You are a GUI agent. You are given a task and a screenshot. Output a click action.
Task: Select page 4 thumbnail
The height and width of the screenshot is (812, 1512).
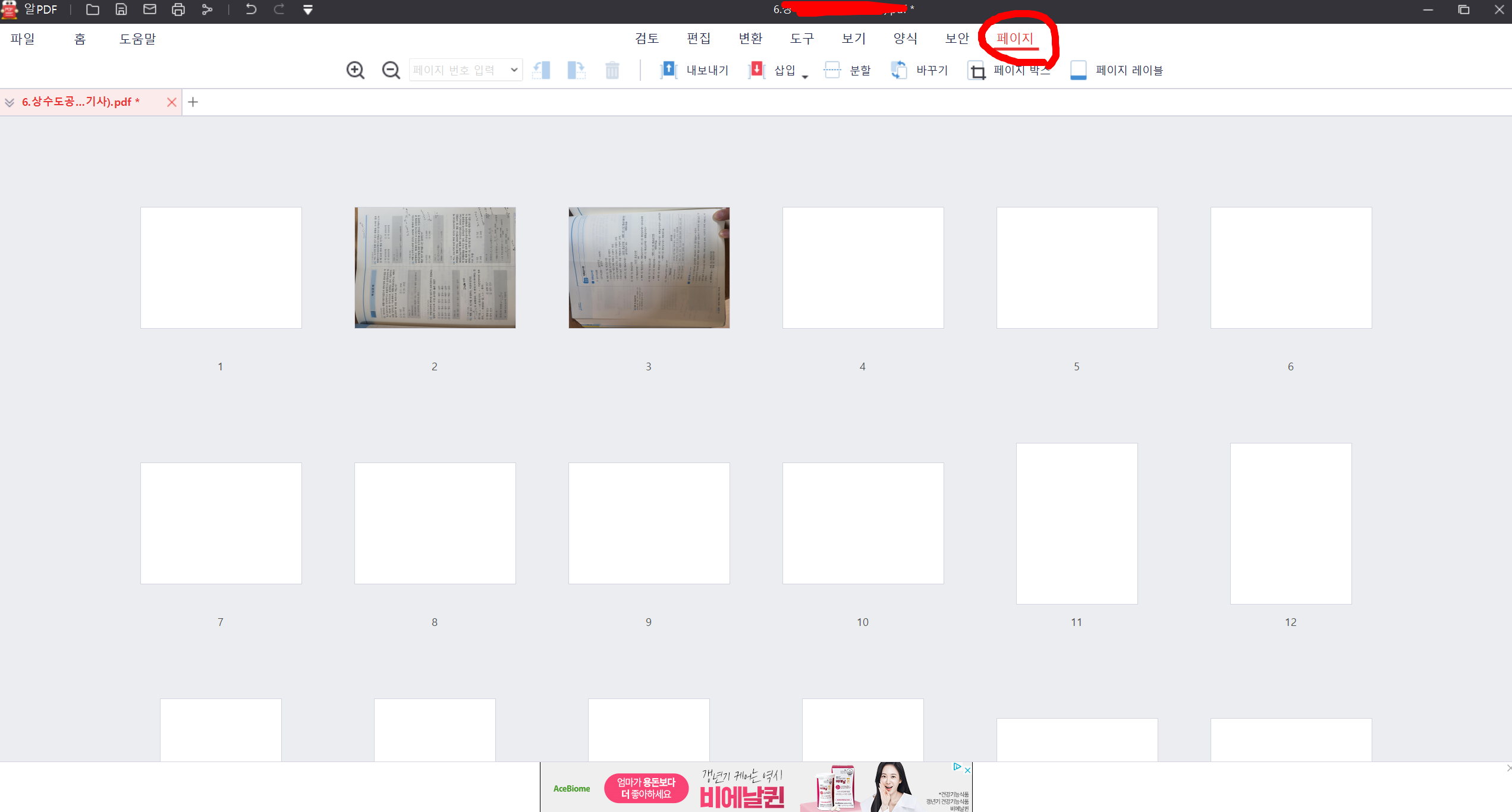863,267
